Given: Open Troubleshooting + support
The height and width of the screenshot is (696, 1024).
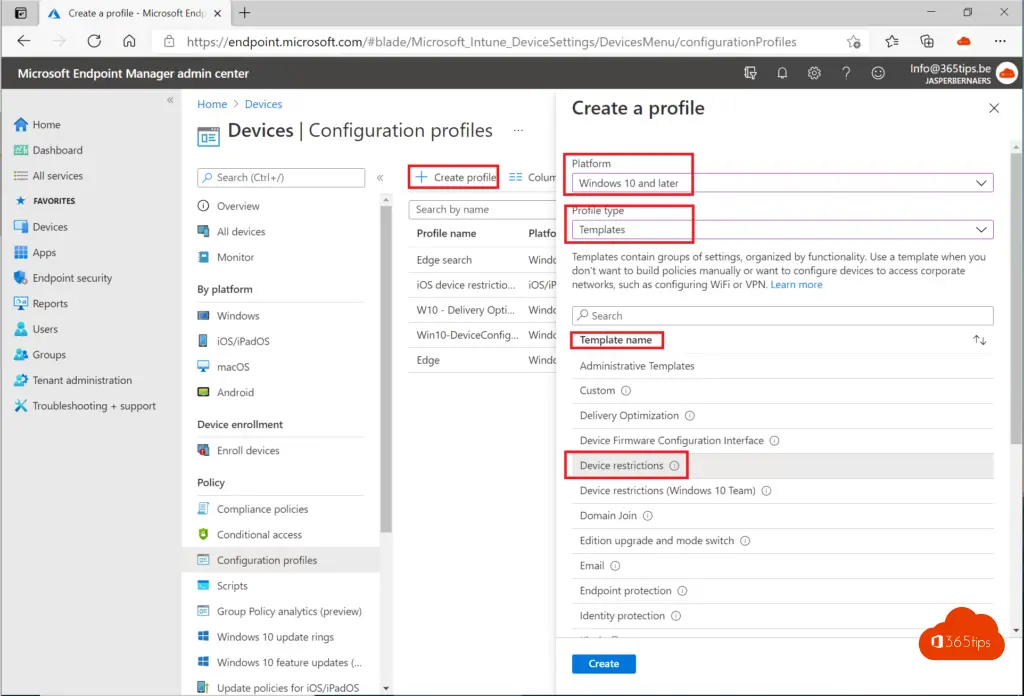Looking at the screenshot, I should click(x=94, y=405).
